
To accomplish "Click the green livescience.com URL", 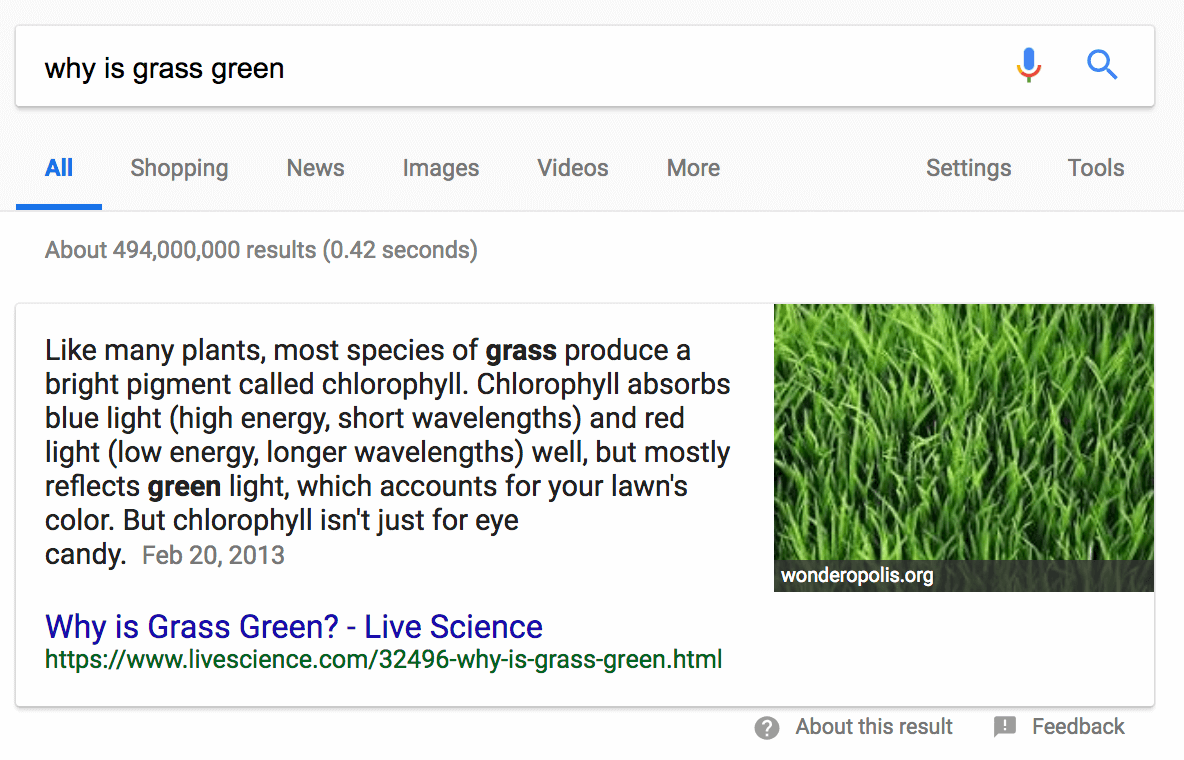I will (383, 660).
